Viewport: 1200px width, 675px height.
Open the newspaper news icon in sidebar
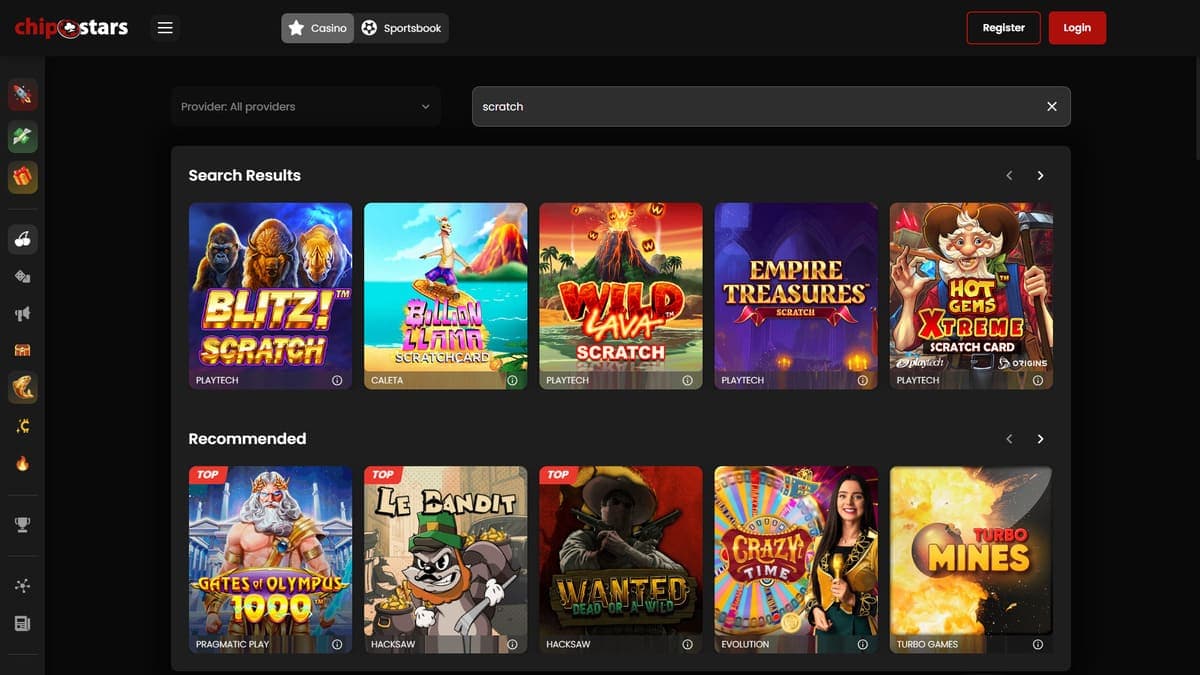[x=22, y=623]
